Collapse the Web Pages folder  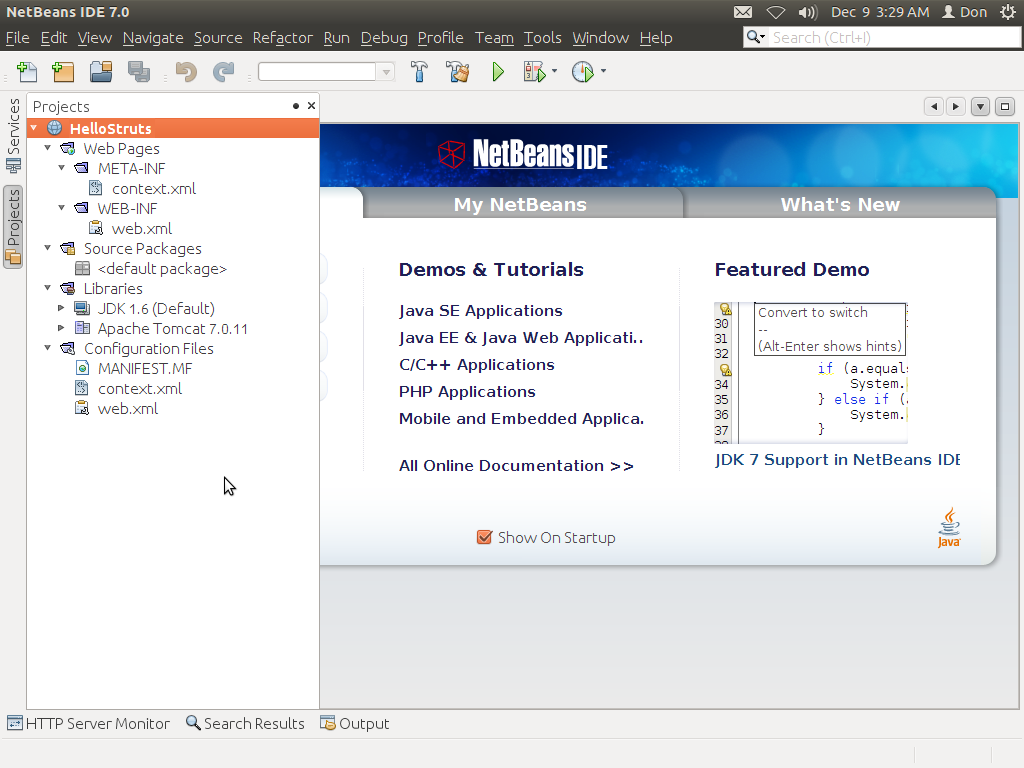click(x=47, y=148)
